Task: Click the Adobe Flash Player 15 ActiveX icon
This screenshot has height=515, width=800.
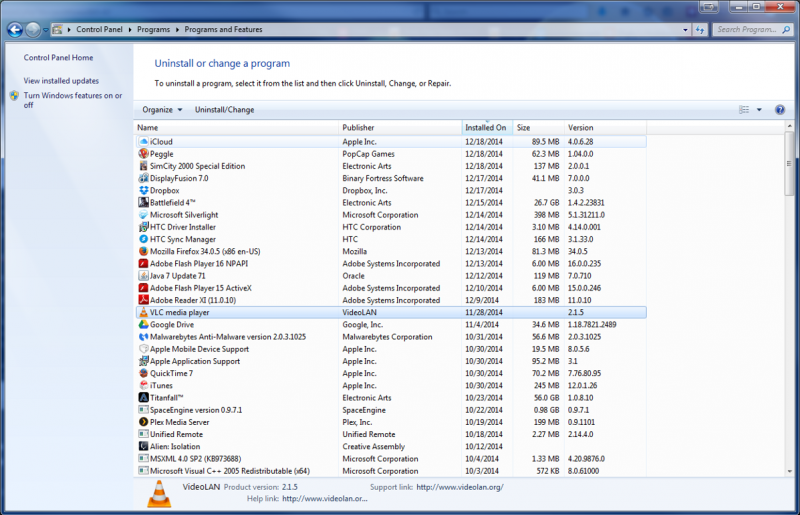Action: tap(143, 288)
